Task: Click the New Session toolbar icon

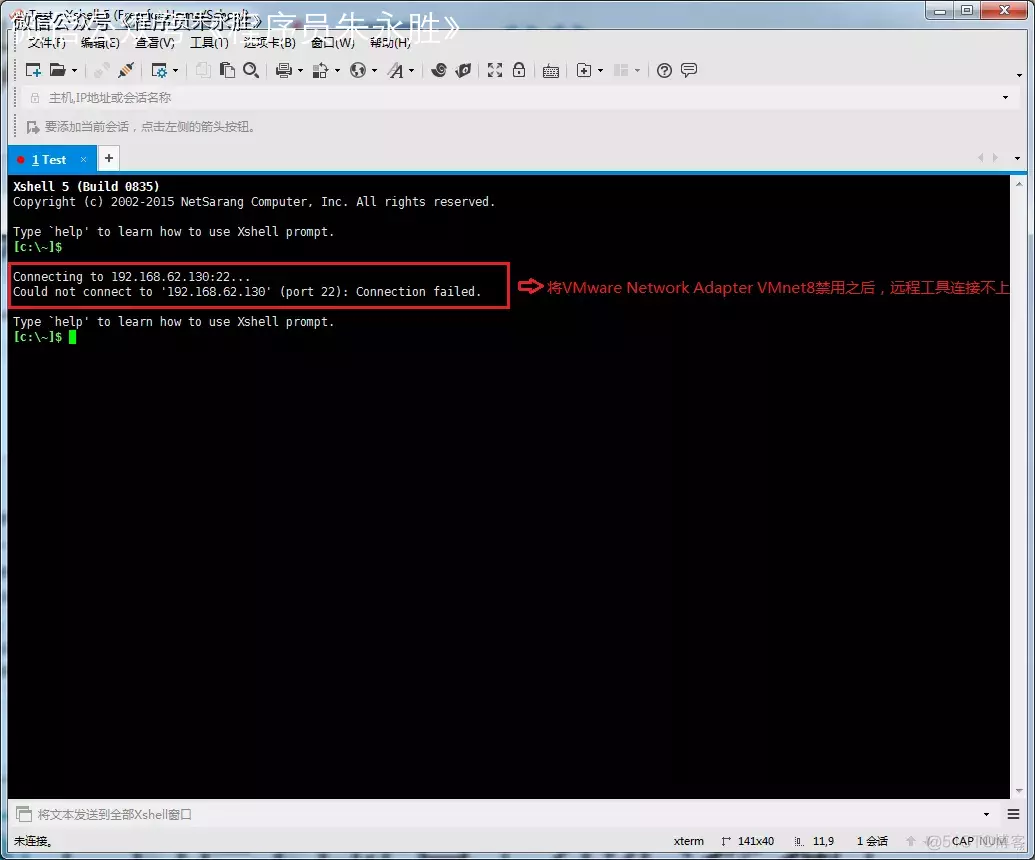Action: [x=33, y=70]
